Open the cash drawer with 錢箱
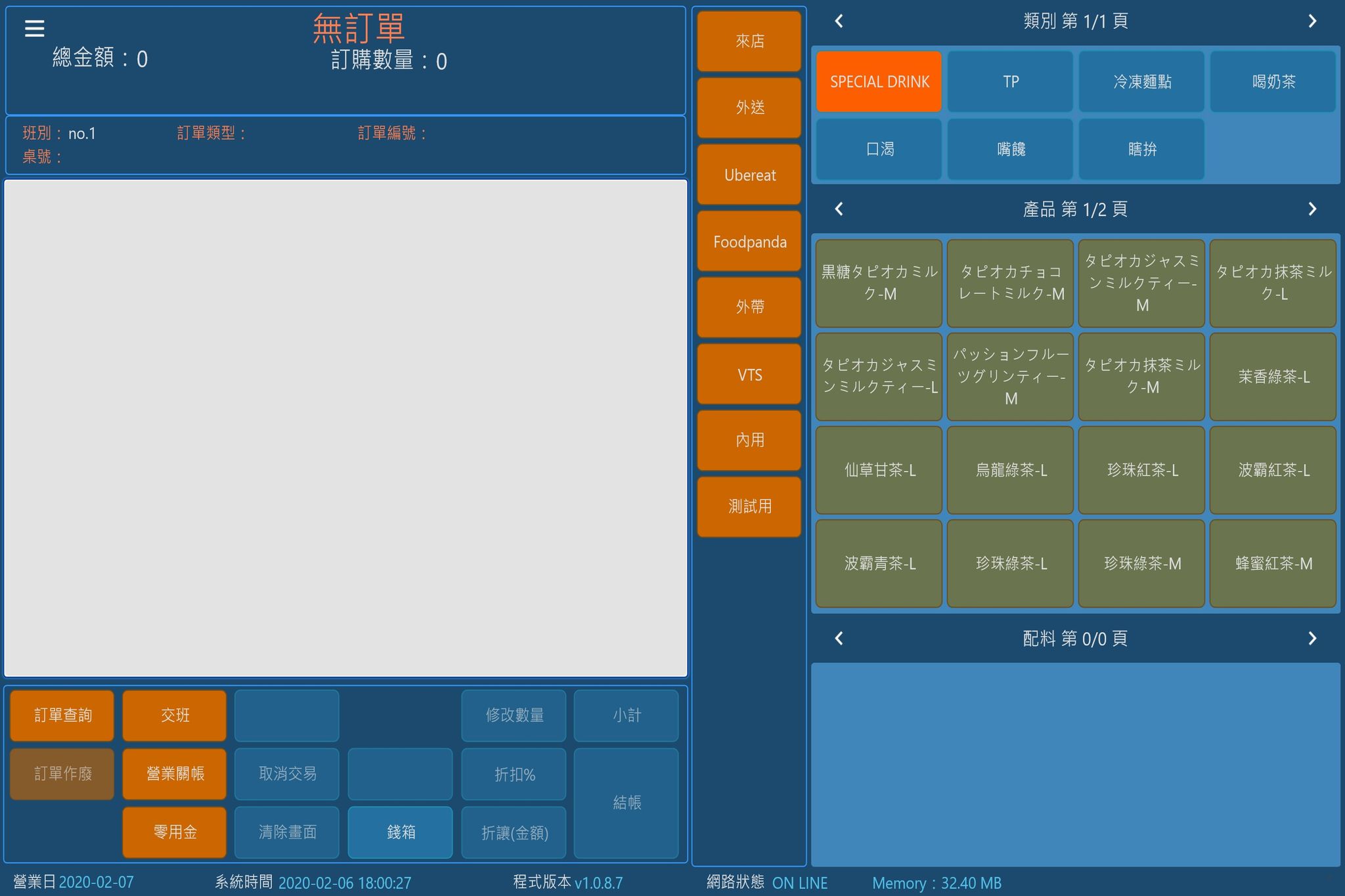This screenshot has height=896, width=1345. point(400,832)
